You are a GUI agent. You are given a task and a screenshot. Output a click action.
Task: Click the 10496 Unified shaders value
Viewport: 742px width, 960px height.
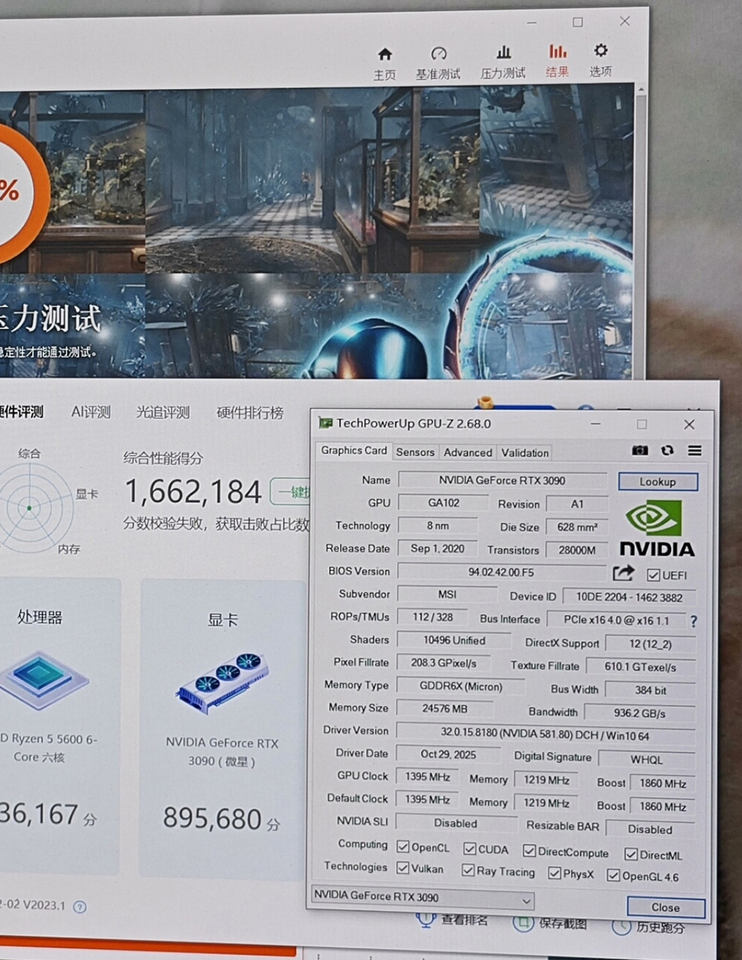[454, 640]
